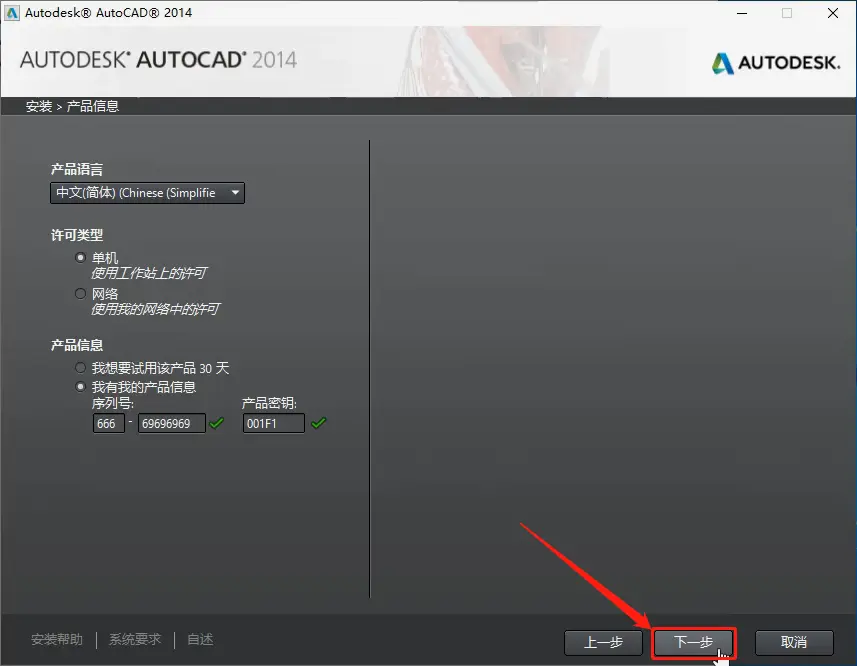Close the AutoCAD 2014 installer window
857x666 pixels.
coord(832,13)
